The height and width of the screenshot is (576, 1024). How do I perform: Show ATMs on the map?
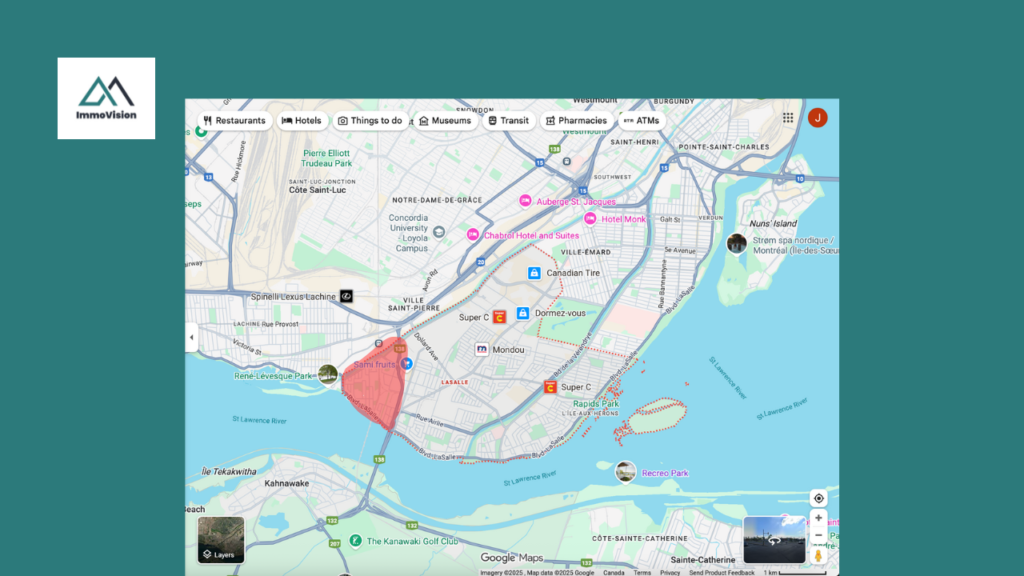(641, 121)
